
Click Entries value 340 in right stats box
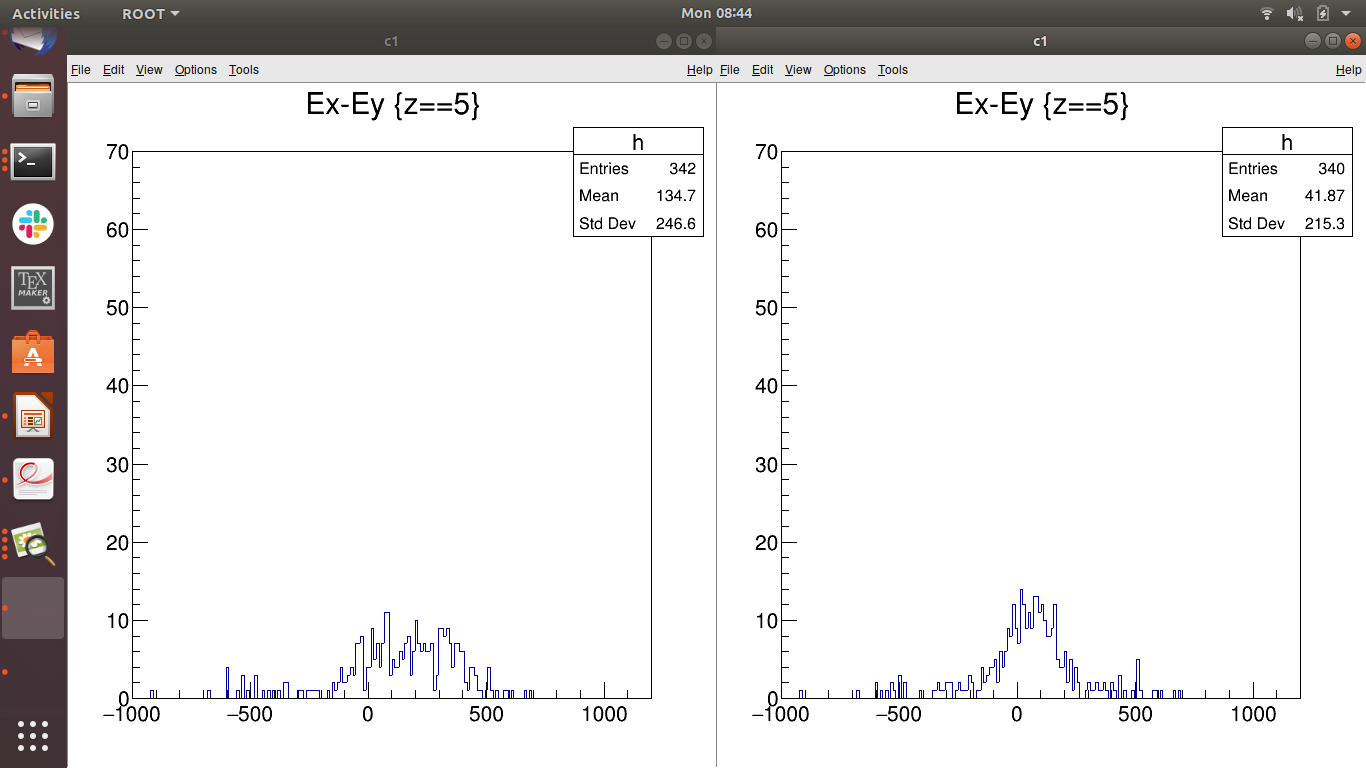(1331, 169)
